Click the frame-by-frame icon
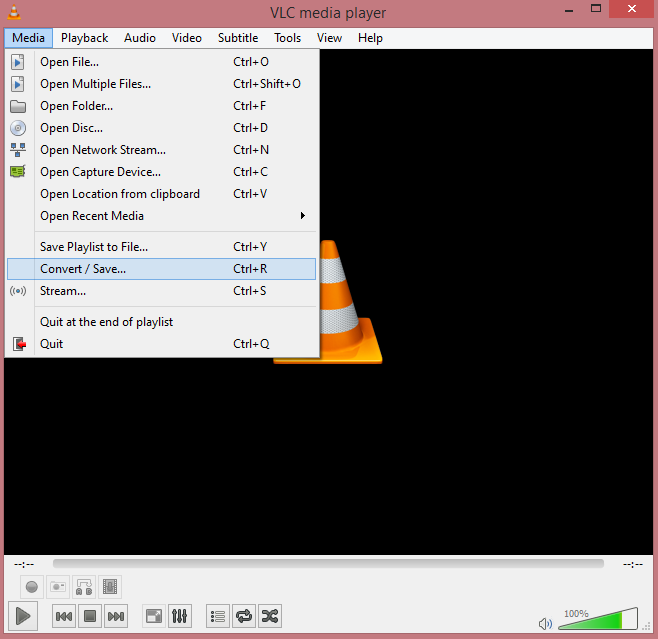 (110, 587)
